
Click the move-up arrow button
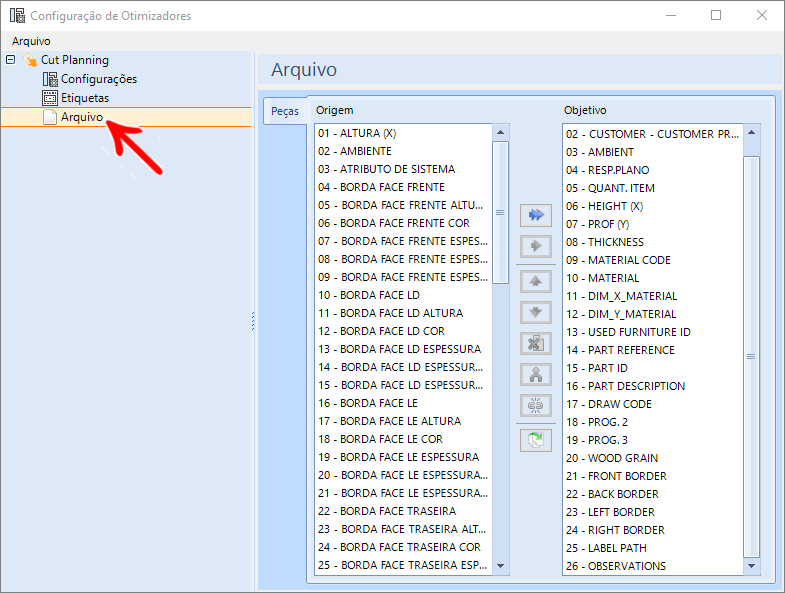pyautogui.click(x=536, y=281)
